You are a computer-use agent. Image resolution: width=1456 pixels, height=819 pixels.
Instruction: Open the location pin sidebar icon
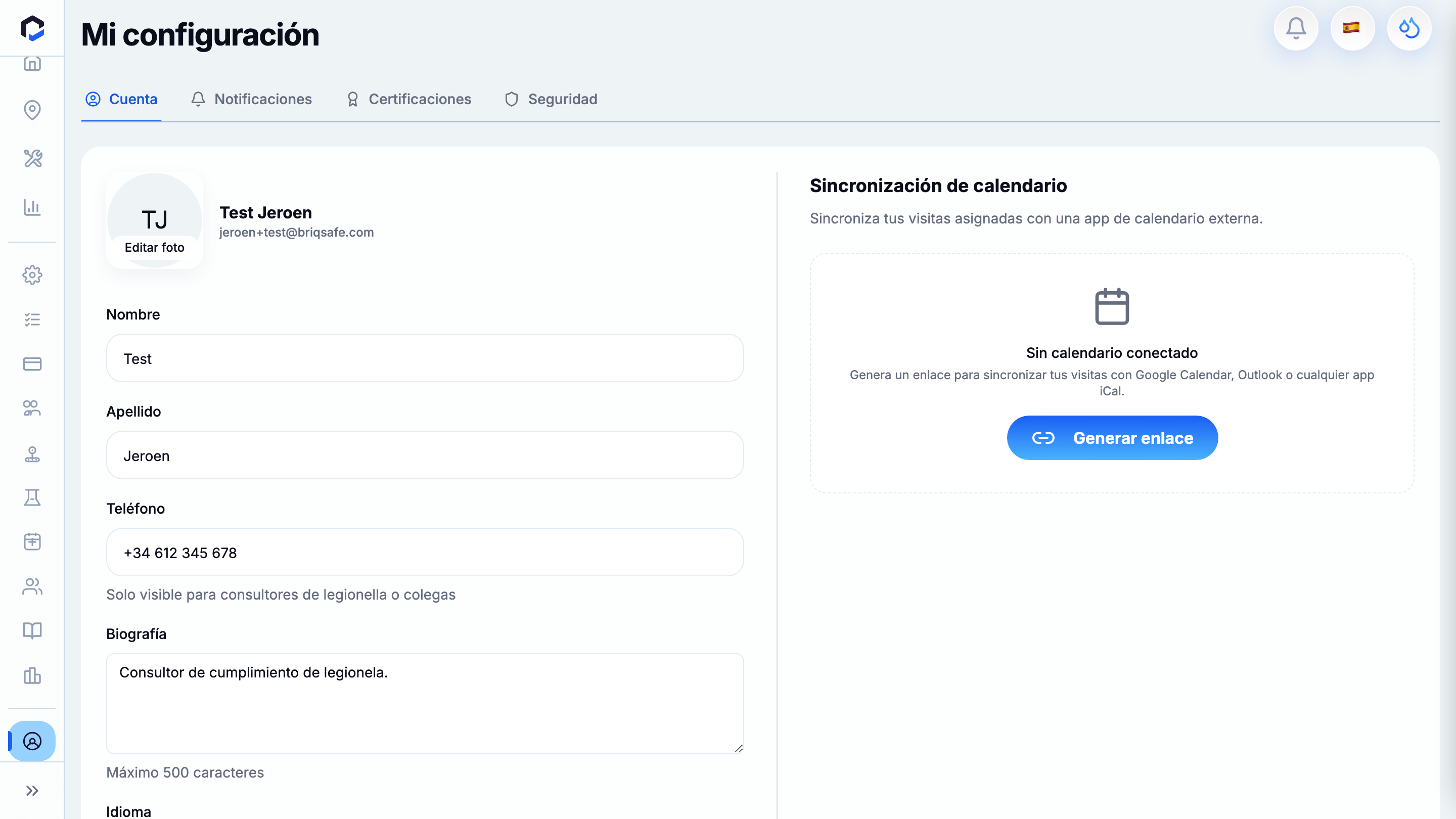pyautogui.click(x=32, y=110)
